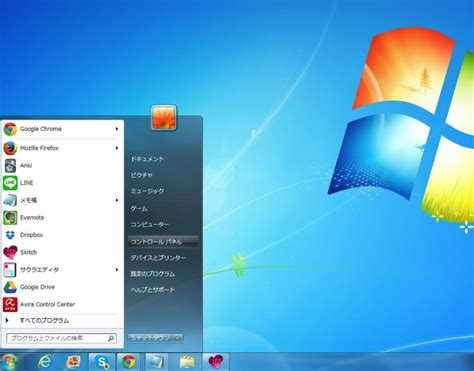Open サクラエディタ icon in Start menu
Viewport: 474px width, 371px height.
pos(10,270)
